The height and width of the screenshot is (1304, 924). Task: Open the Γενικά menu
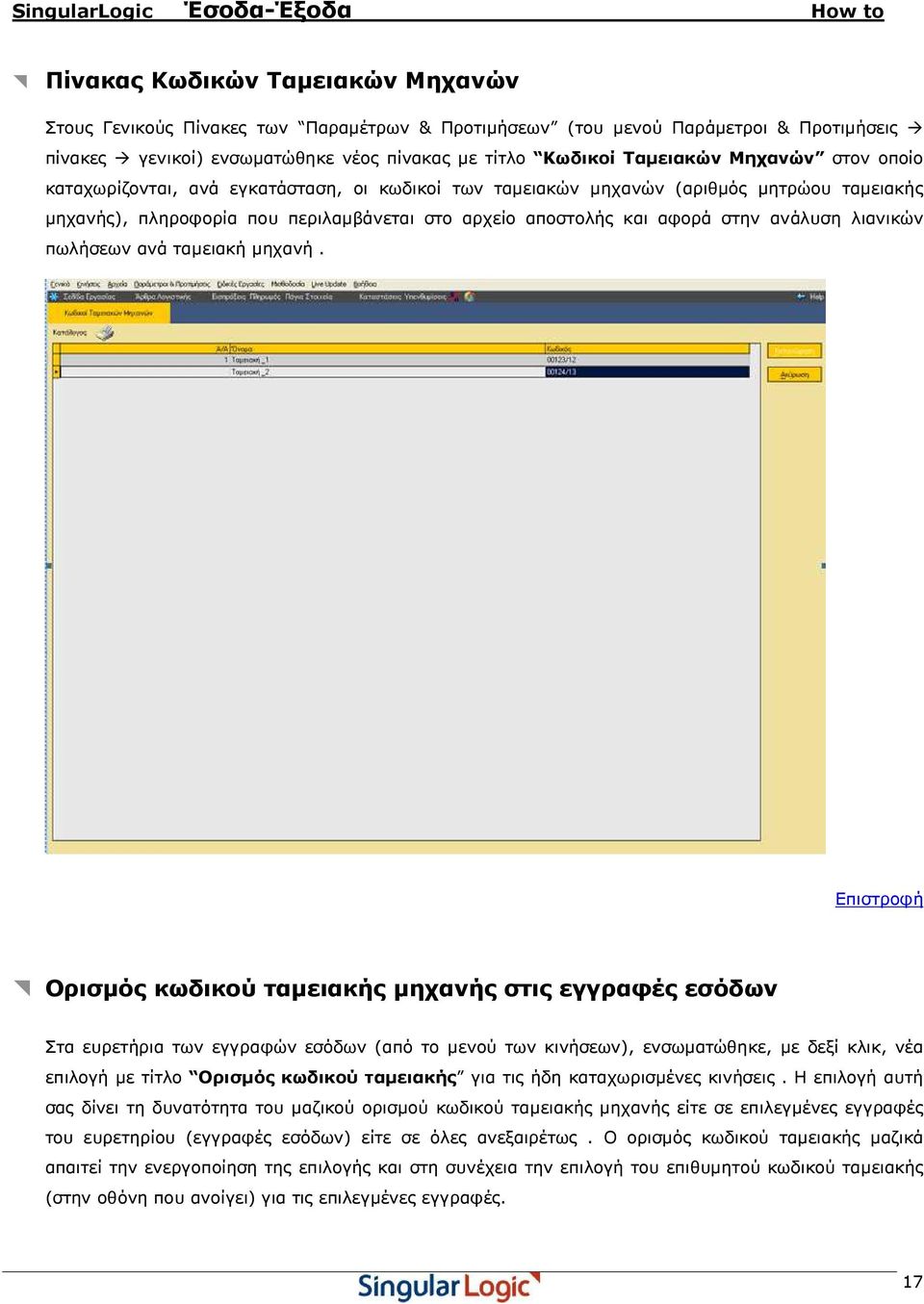[60, 284]
